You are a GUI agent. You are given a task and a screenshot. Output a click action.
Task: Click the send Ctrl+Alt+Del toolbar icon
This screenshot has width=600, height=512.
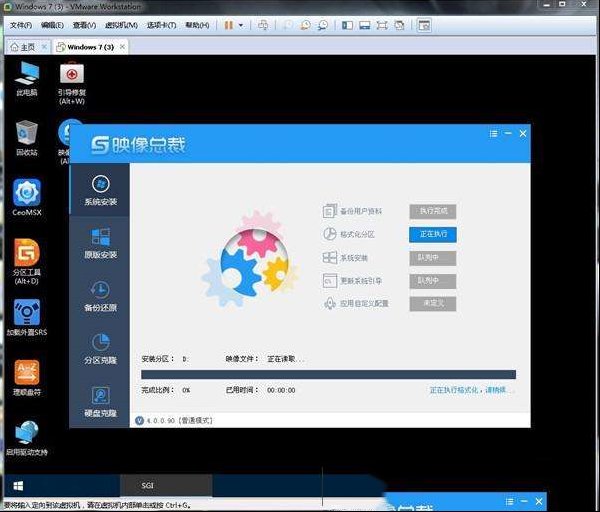point(263,26)
